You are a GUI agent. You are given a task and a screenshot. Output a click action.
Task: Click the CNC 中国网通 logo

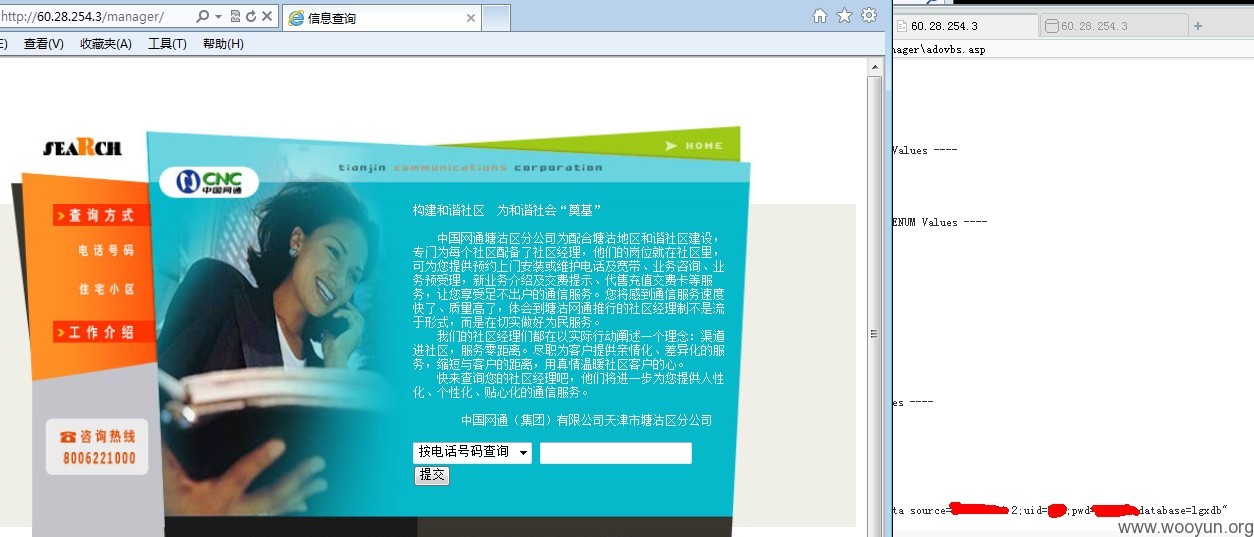pyautogui.click(x=209, y=182)
